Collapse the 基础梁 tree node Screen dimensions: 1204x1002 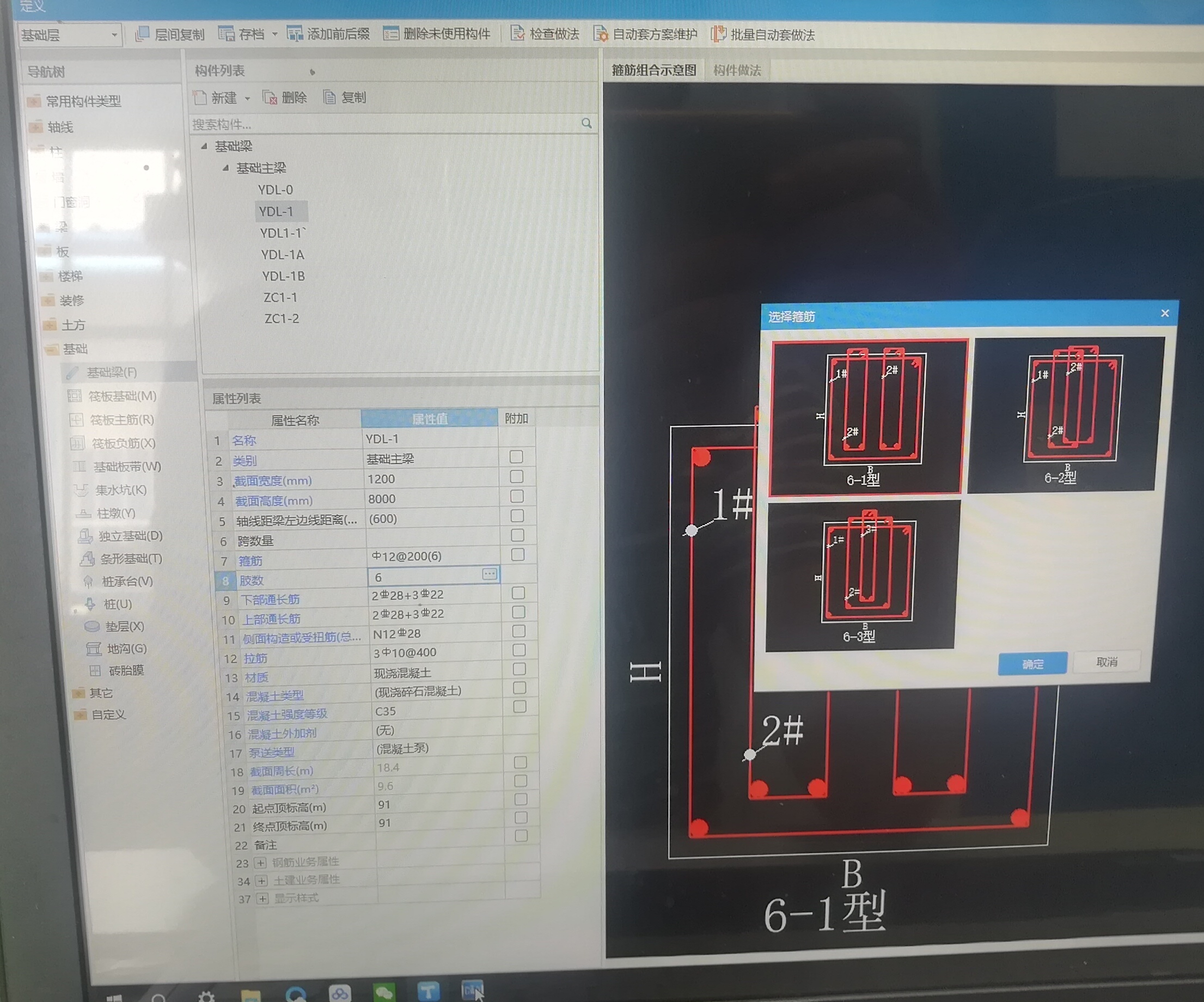pyautogui.click(x=204, y=146)
